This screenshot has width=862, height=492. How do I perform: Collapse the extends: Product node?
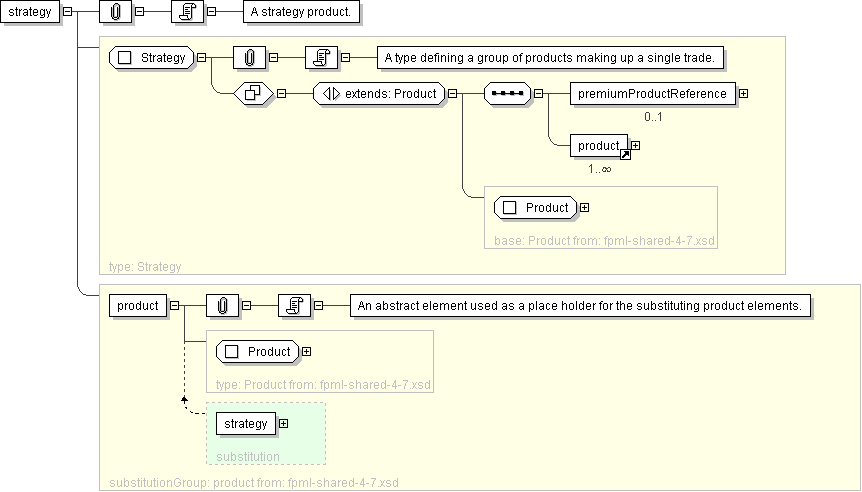point(452,94)
